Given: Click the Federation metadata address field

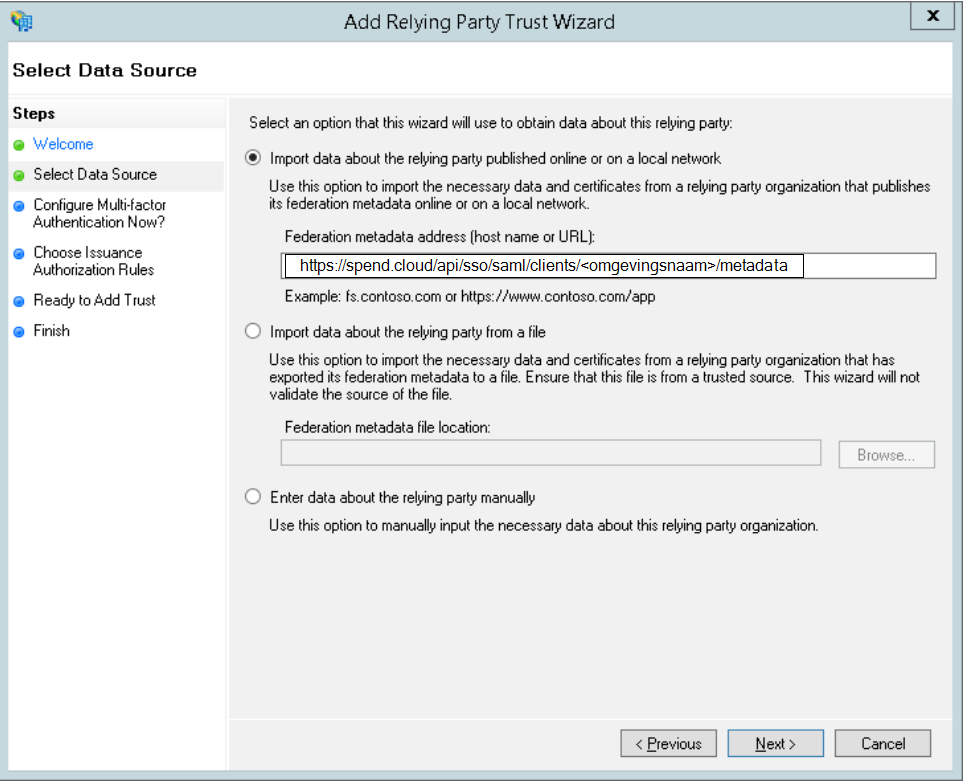Looking at the screenshot, I should [x=609, y=266].
